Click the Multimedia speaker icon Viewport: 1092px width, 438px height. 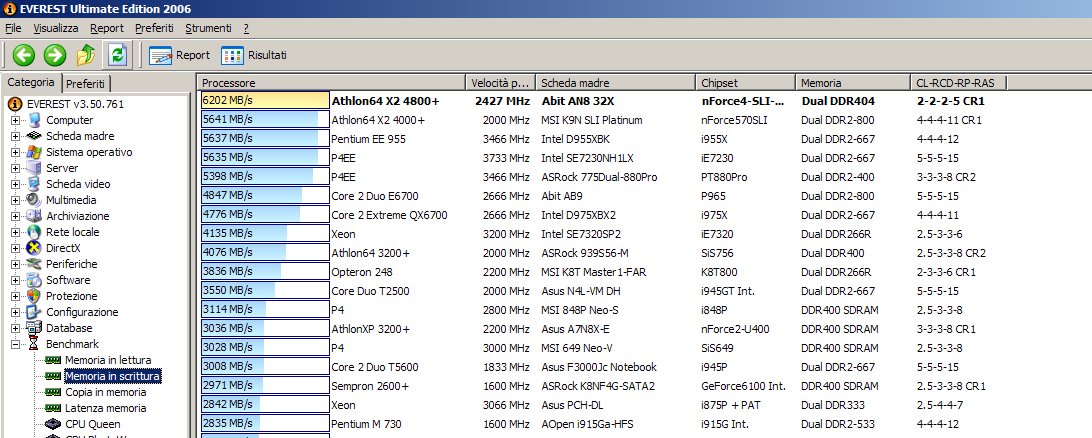pyautogui.click(x=33, y=201)
